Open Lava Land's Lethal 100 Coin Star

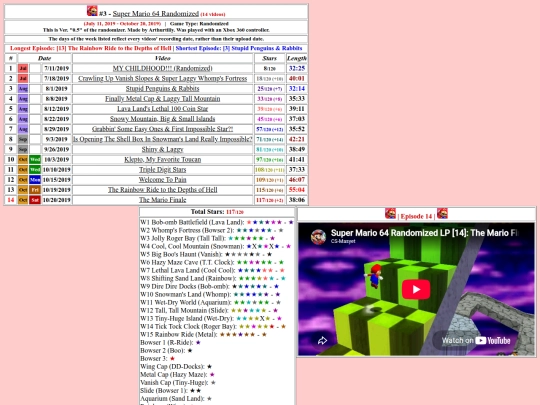click(x=163, y=109)
